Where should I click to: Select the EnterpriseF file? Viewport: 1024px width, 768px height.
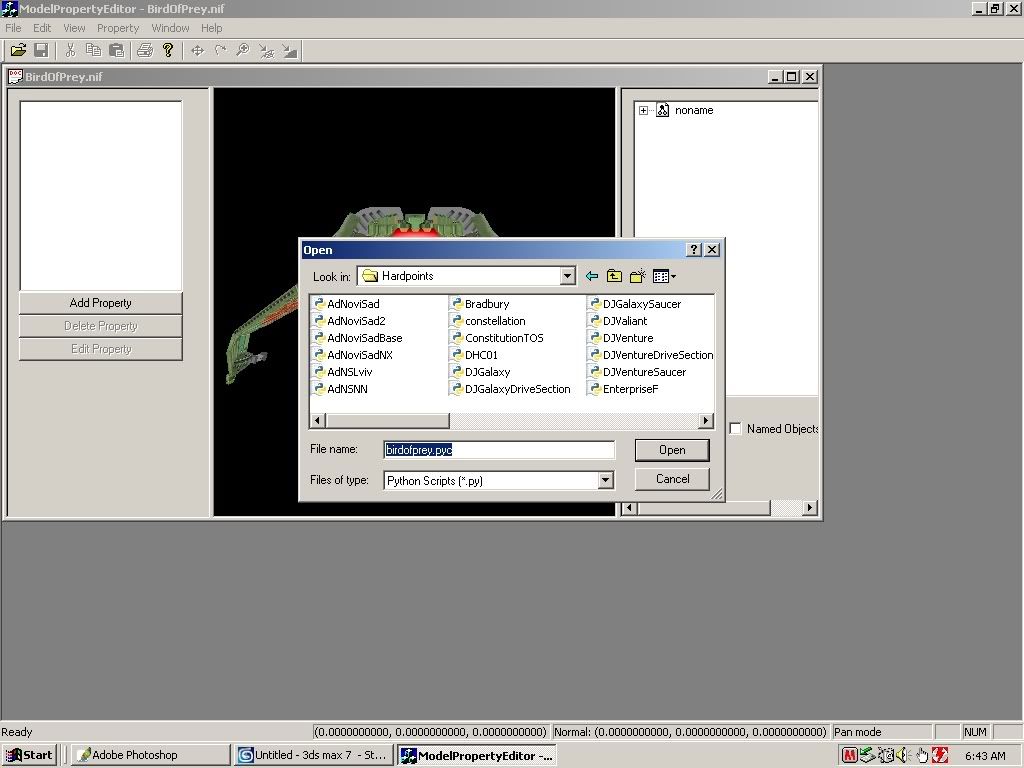(x=624, y=389)
